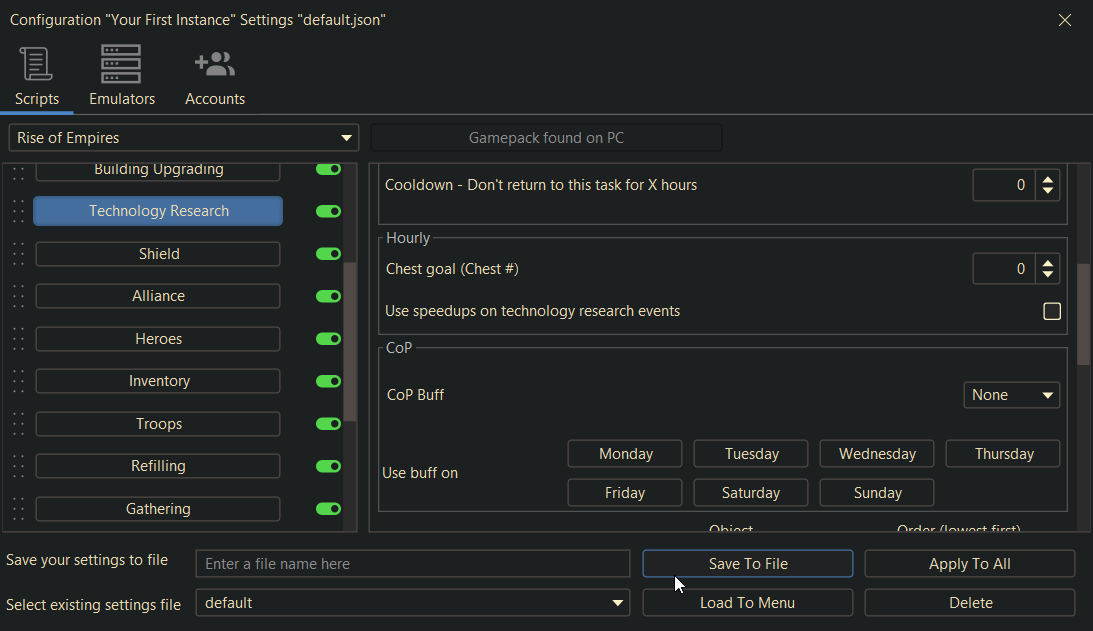Decrease the Chest goal value
1093x631 pixels.
[1048, 275]
